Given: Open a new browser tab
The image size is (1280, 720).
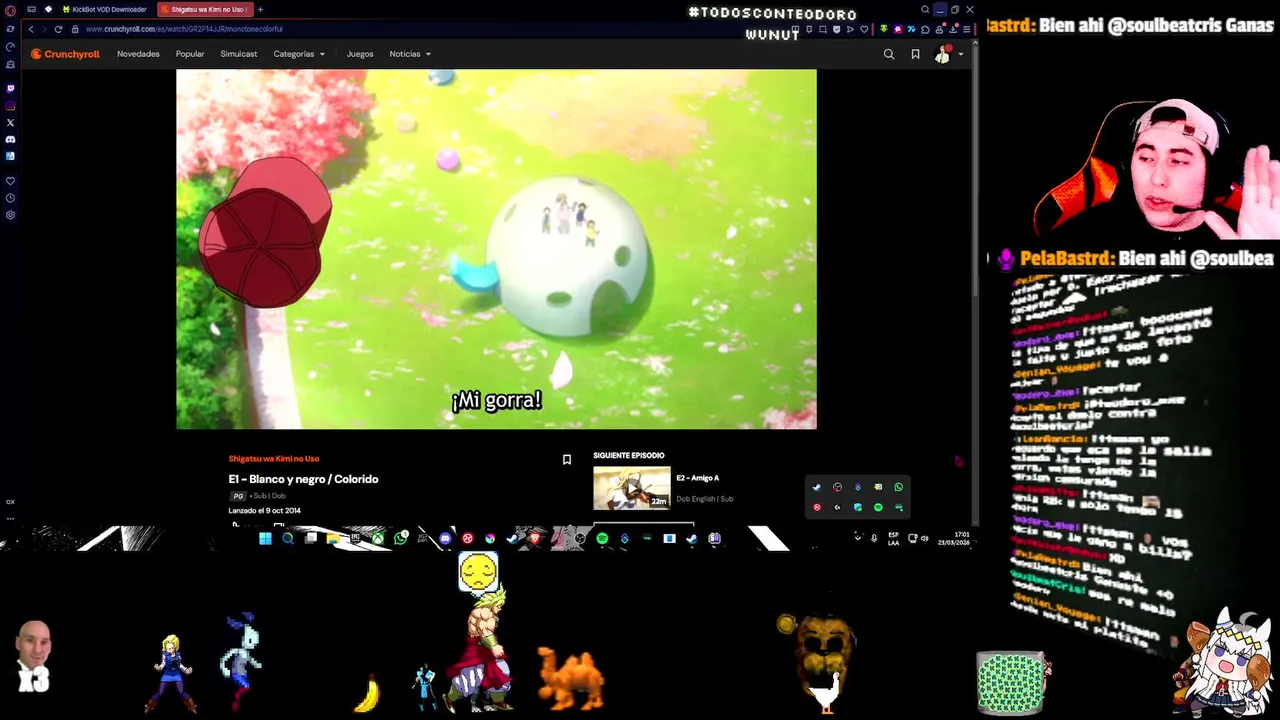Looking at the screenshot, I should coord(260,9).
